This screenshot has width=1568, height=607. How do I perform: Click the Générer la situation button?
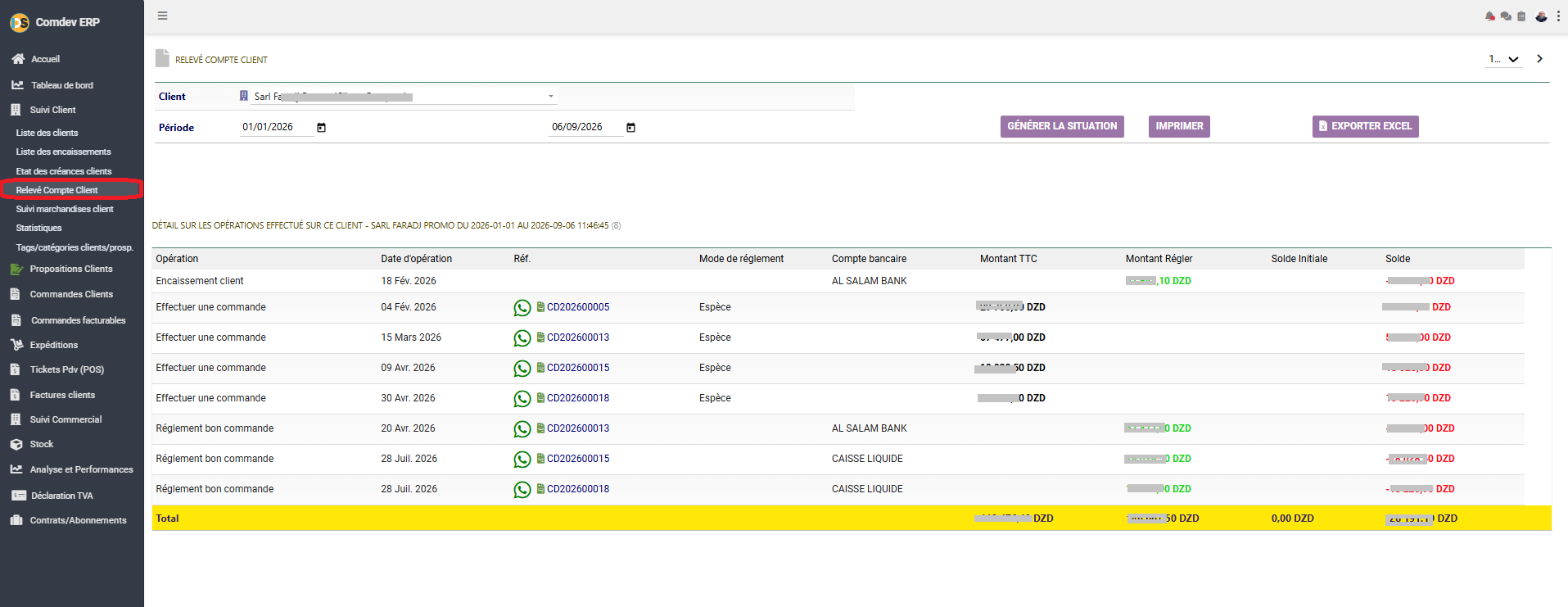[1062, 126]
